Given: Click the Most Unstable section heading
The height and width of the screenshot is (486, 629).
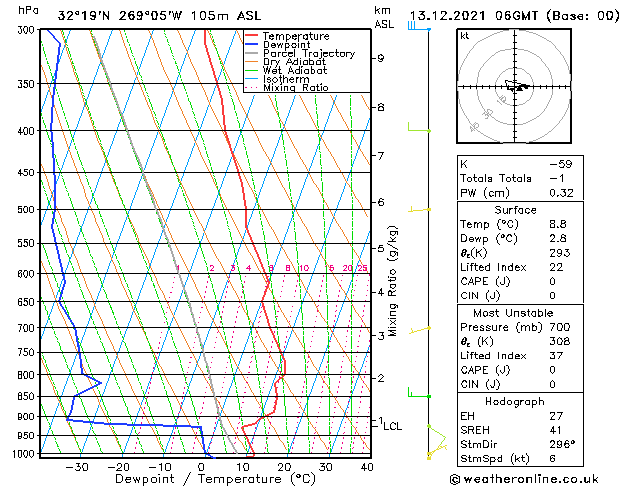Looking at the screenshot, I should pos(513,313).
